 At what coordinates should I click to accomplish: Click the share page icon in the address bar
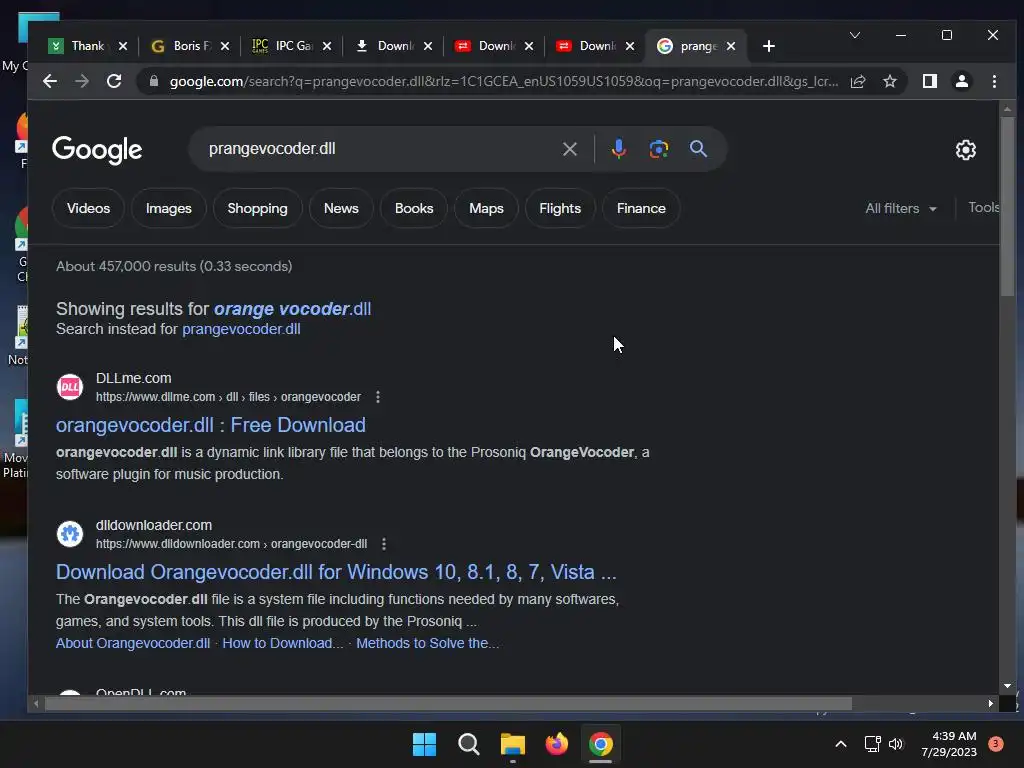coord(857,81)
